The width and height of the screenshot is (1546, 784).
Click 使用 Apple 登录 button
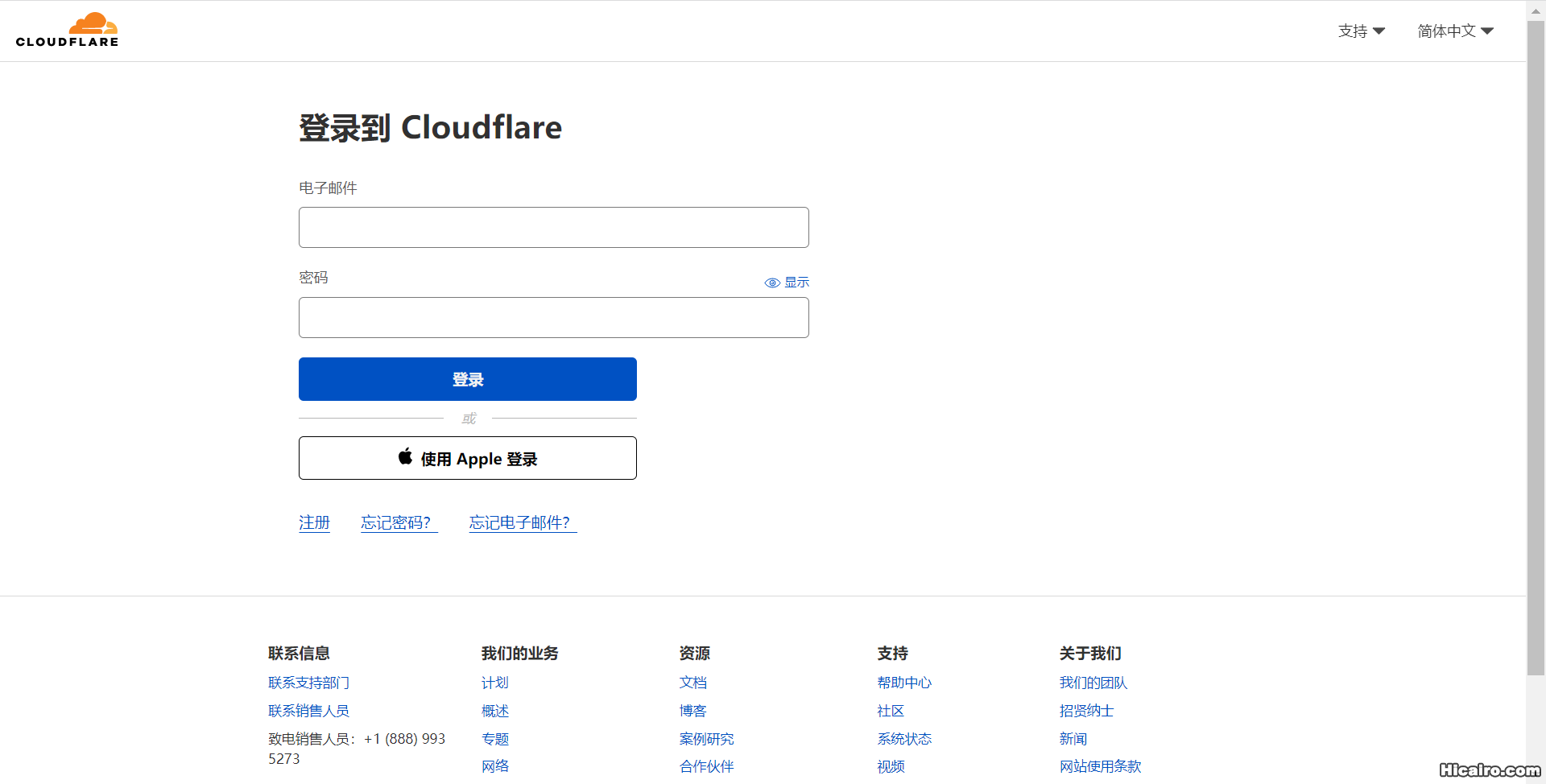pyautogui.click(x=467, y=458)
